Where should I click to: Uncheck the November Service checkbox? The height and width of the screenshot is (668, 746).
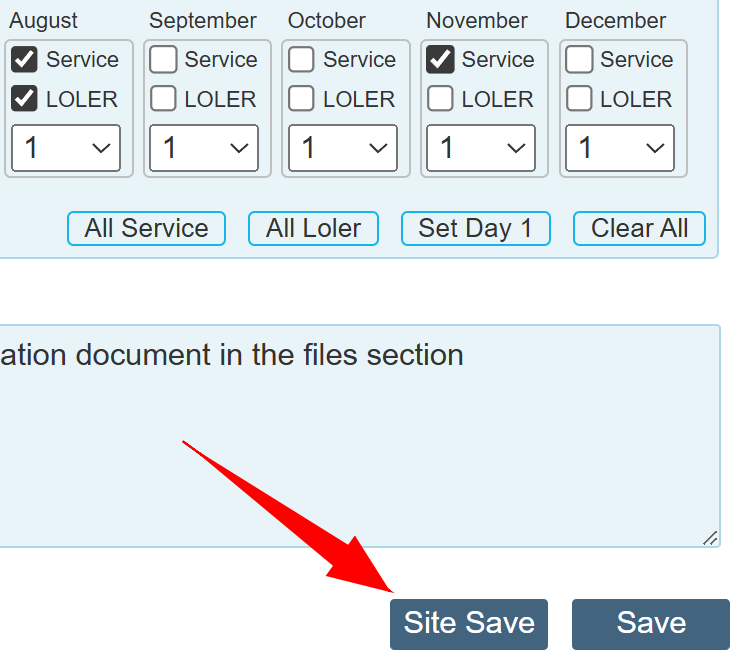440,60
